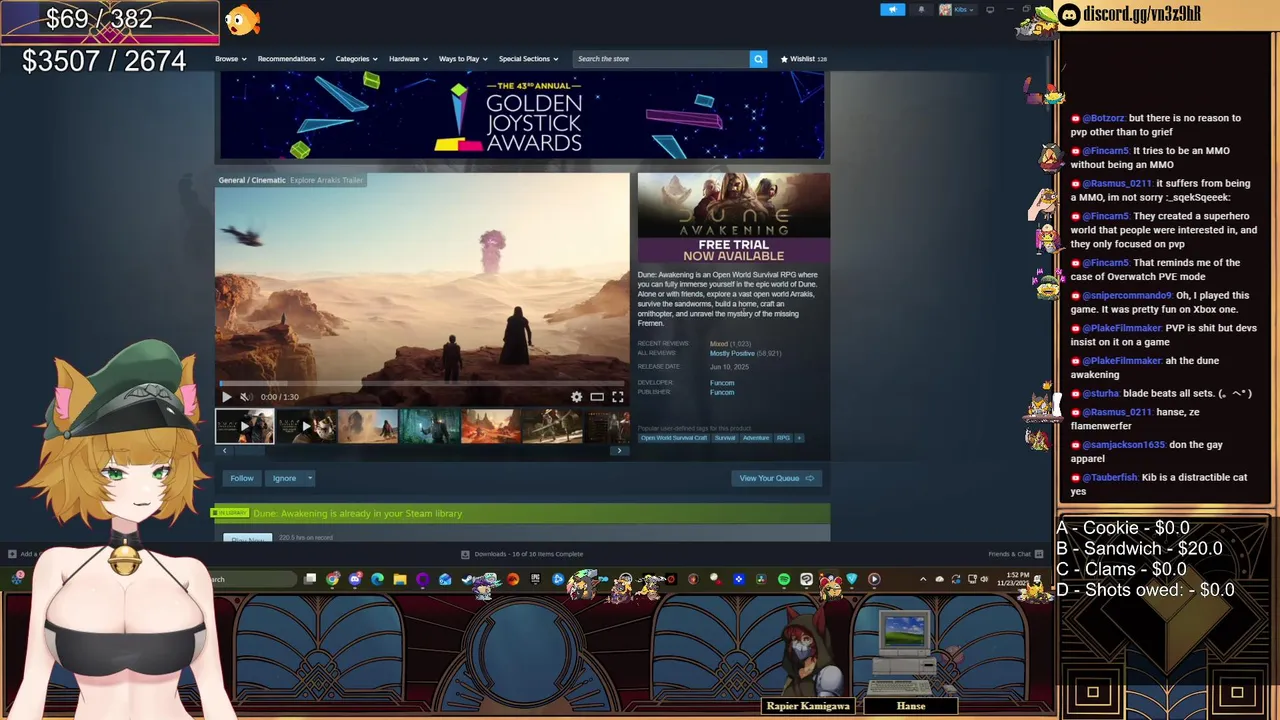Click the Jun 10, 2025 release date text
Viewport: 1280px width, 720px height.
[729, 367]
